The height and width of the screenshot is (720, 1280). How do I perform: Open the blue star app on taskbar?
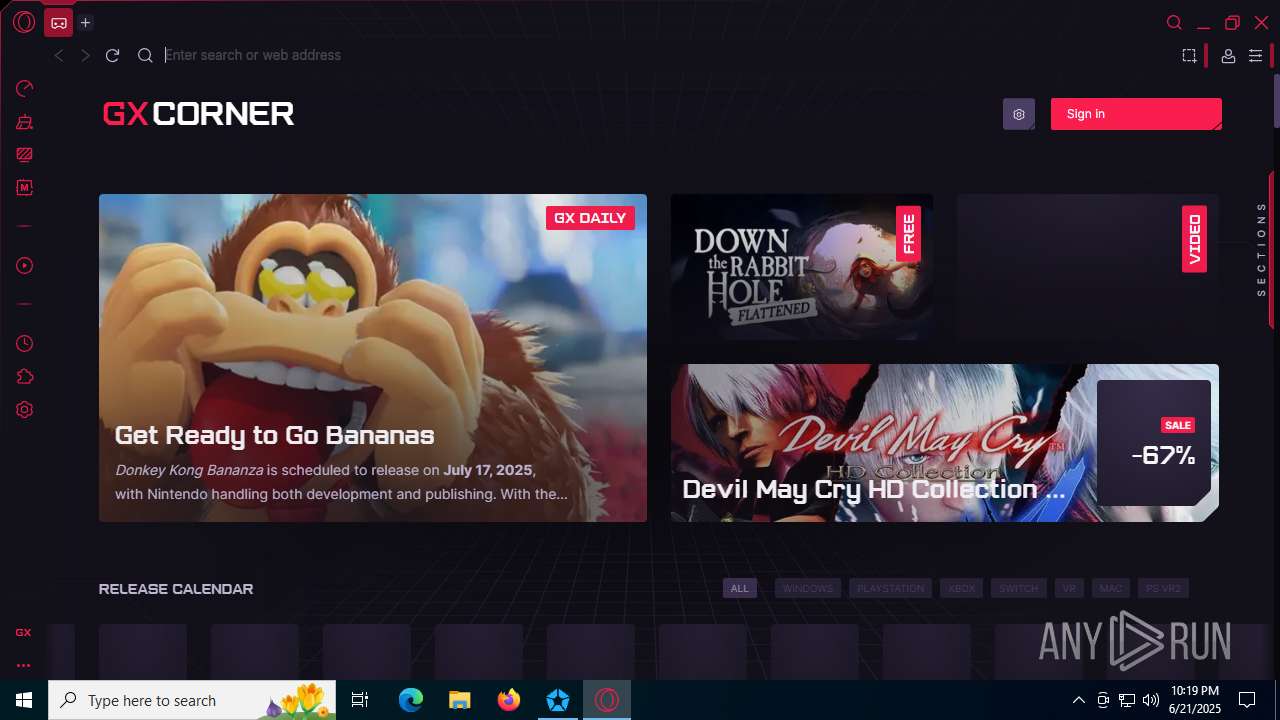pyautogui.click(x=558, y=700)
